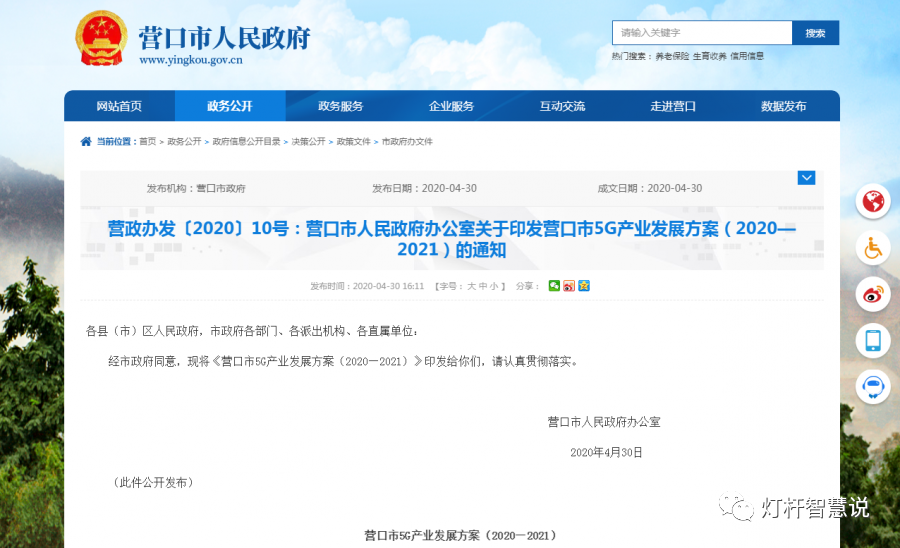Click the 营口市人民政府 site title

pos(224,38)
